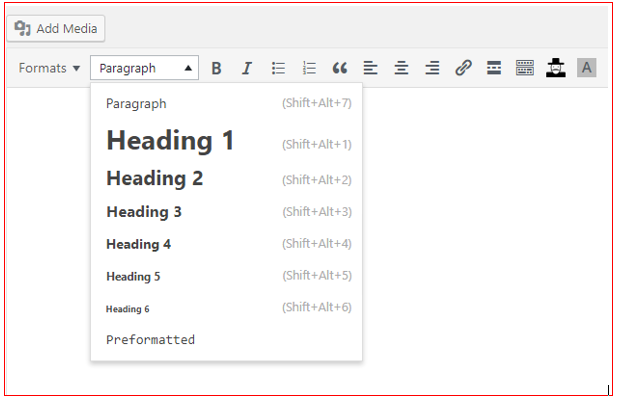Choose Heading 2 format
Screen dimensions: 622x396
tap(227, 179)
